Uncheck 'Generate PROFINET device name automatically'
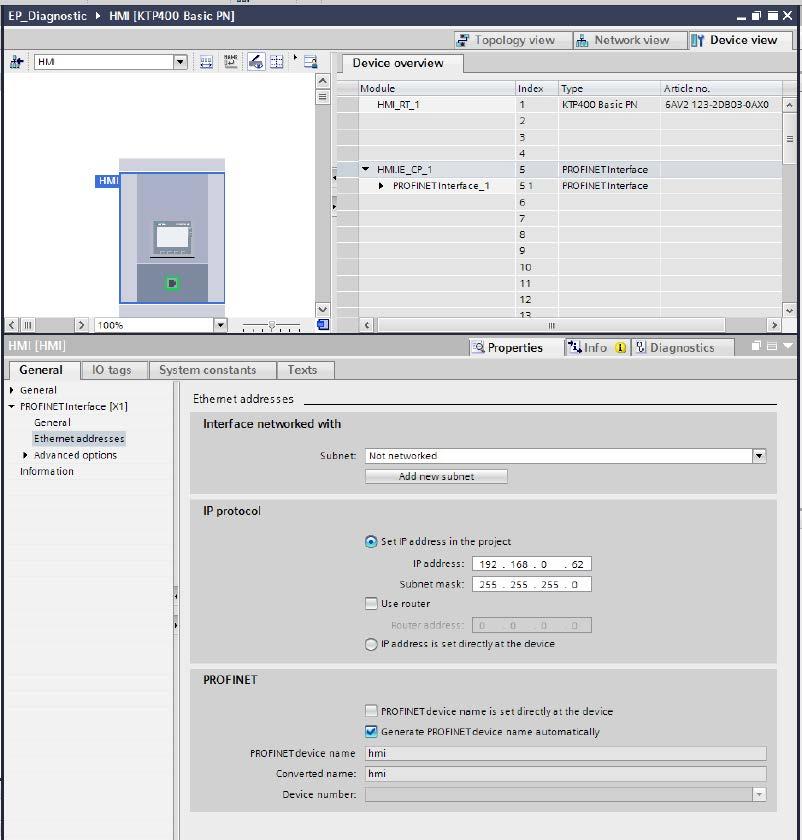This screenshot has width=802, height=840. (371, 732)
